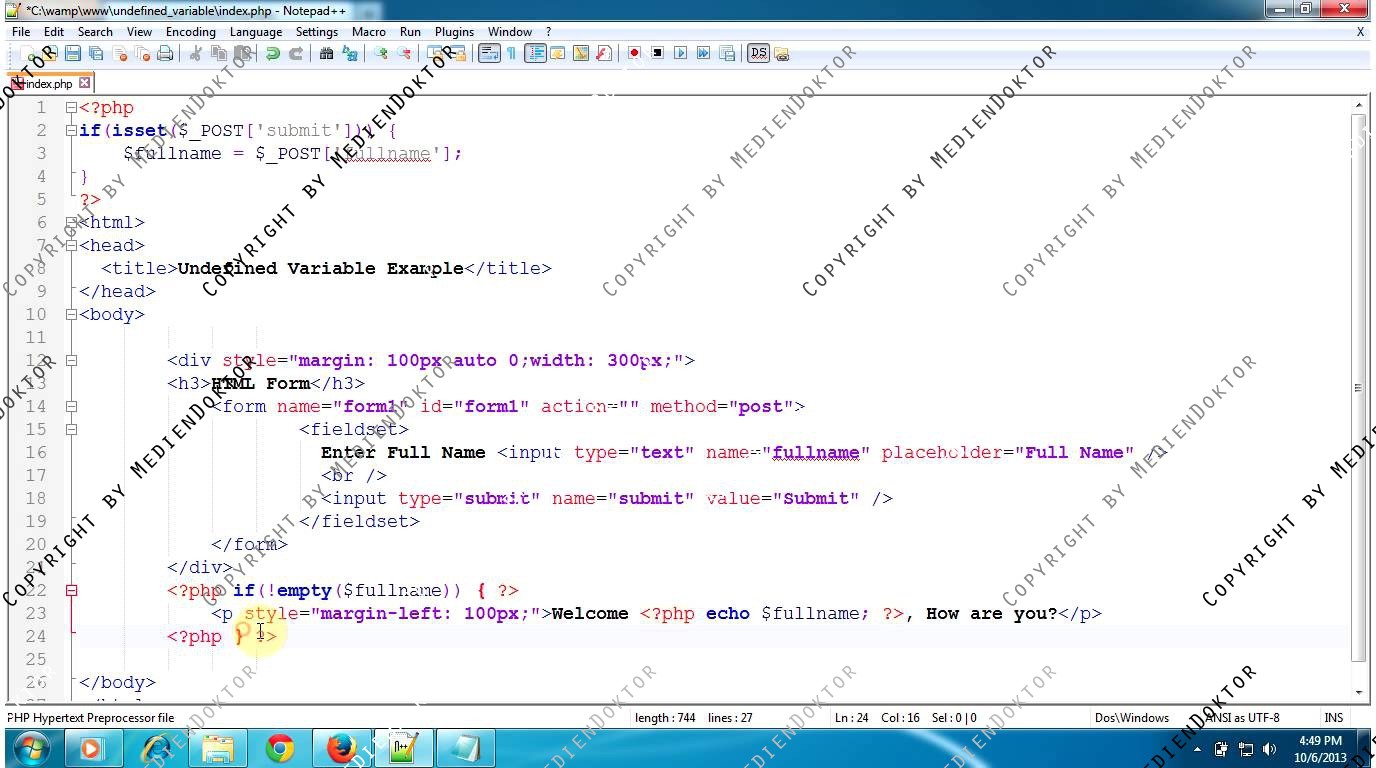The image size is (1376, 768).
Task: Click the vertical scrollbar thumb
Action: pyautogui.click(x=1358, y=387)
